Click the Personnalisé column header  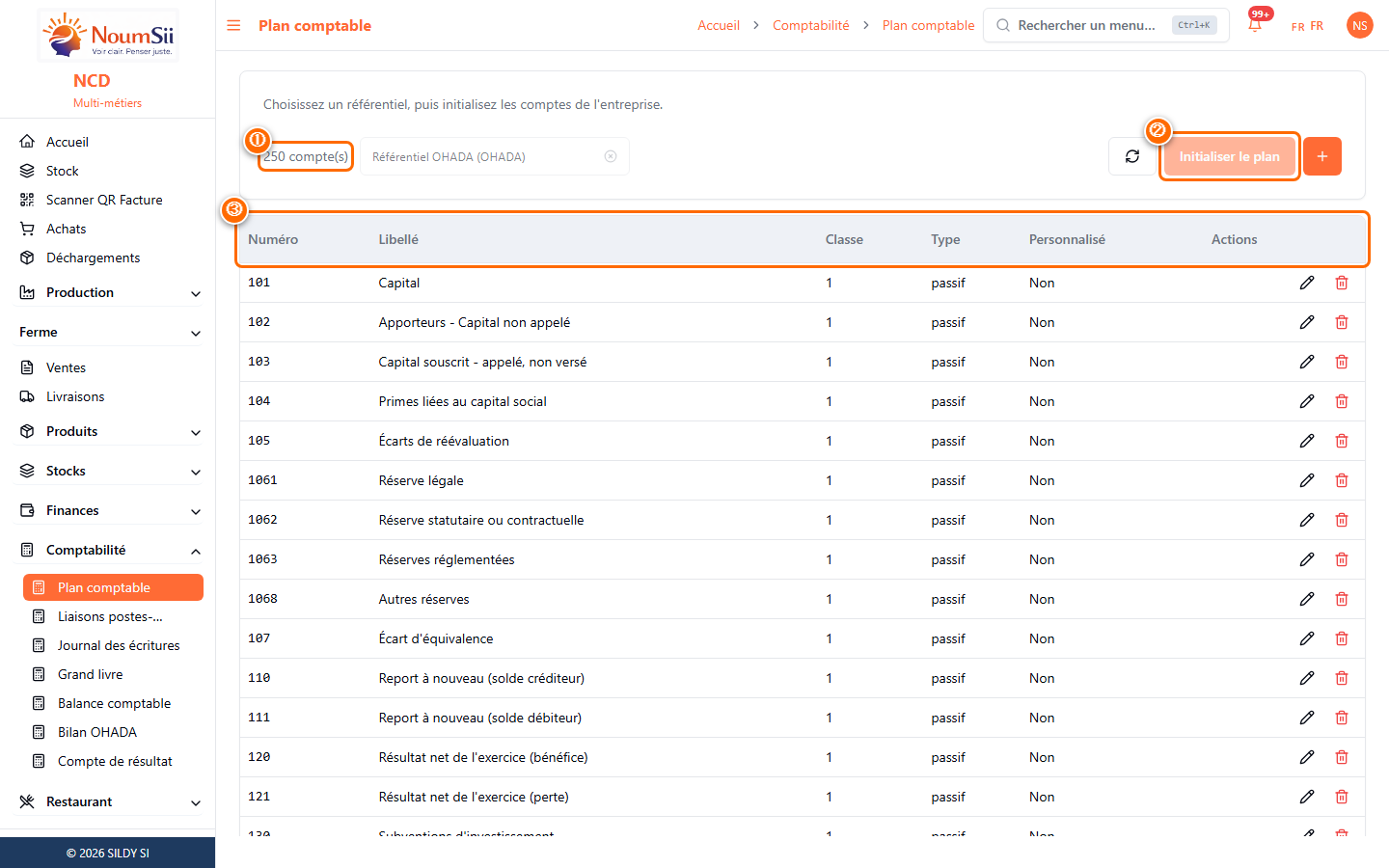point(1067,239)
